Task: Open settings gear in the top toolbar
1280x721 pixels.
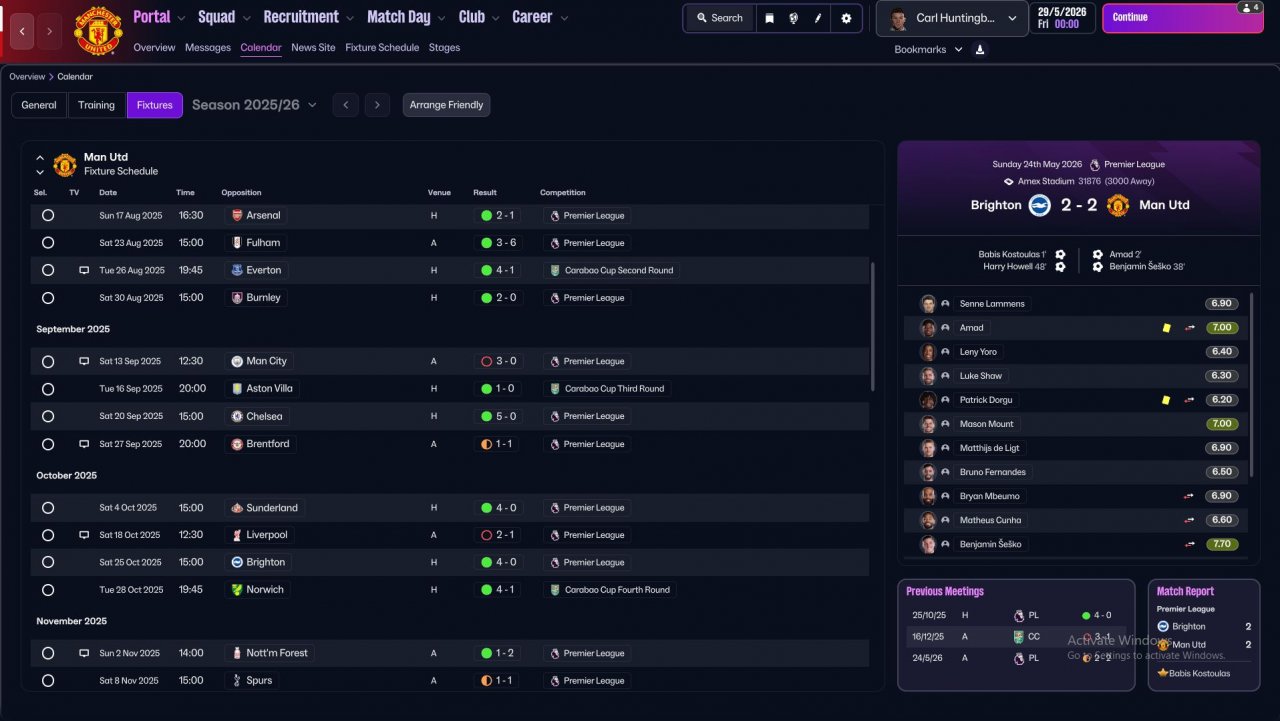Action: pyautogui.click(x=846, y=18)
